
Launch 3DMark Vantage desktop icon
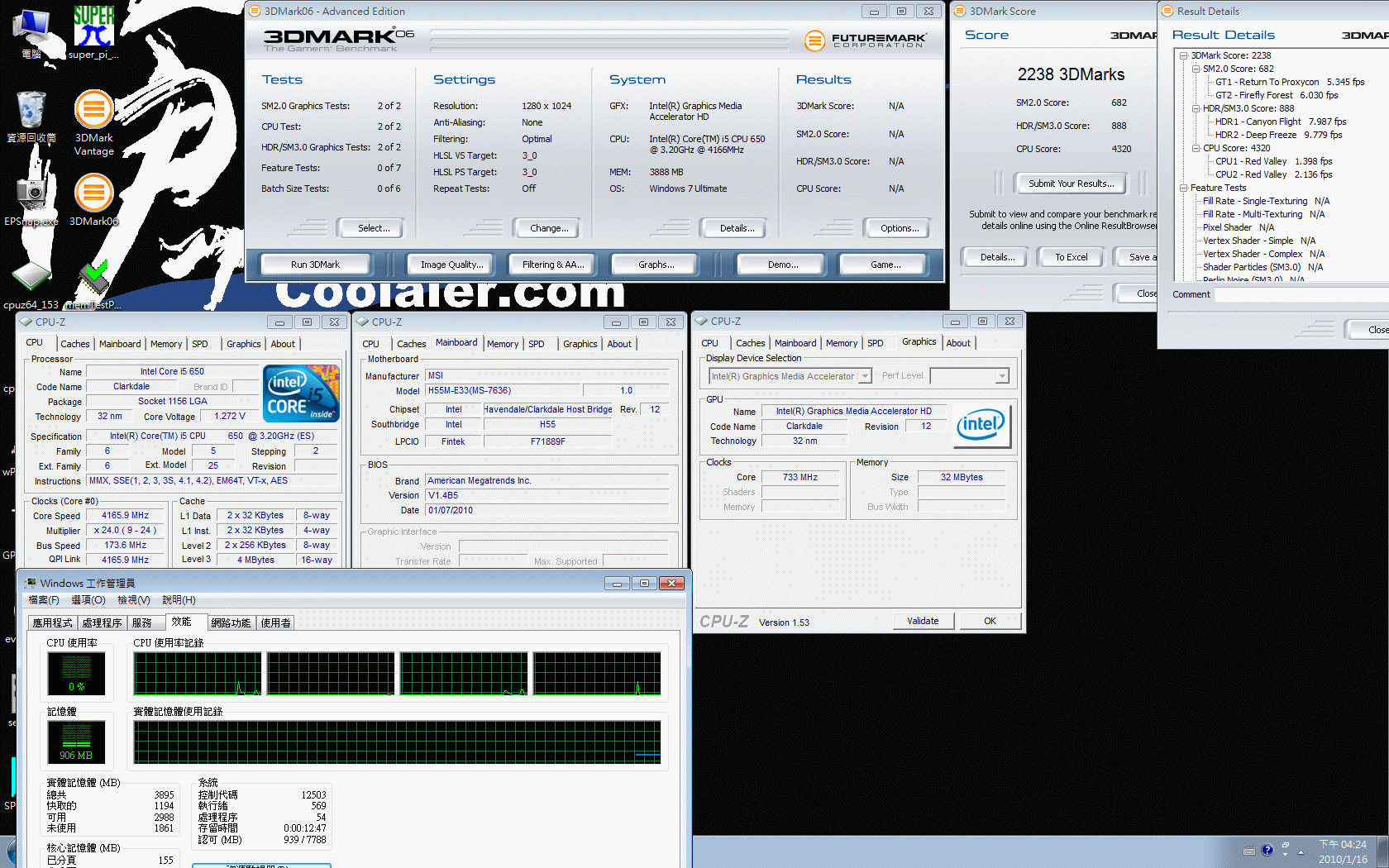94,122
